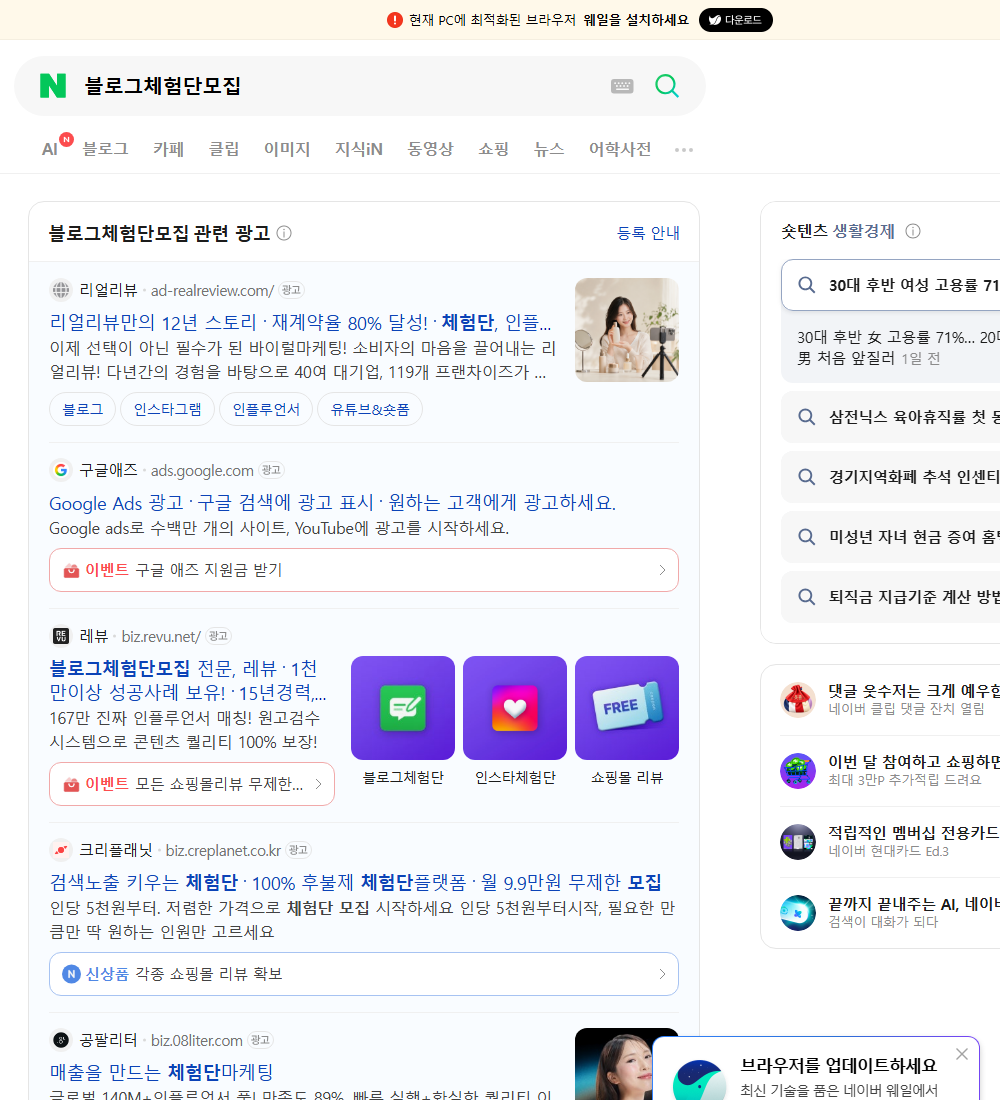
Task: Close the browser update popup
Action: click(x=962, y=1054)
